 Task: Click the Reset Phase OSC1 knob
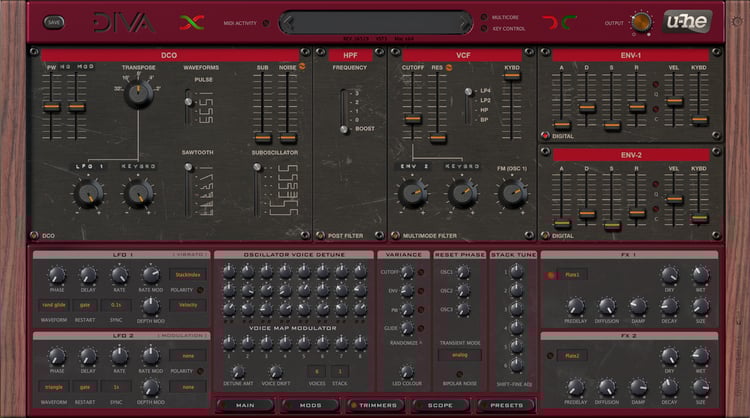click(463, 272)
